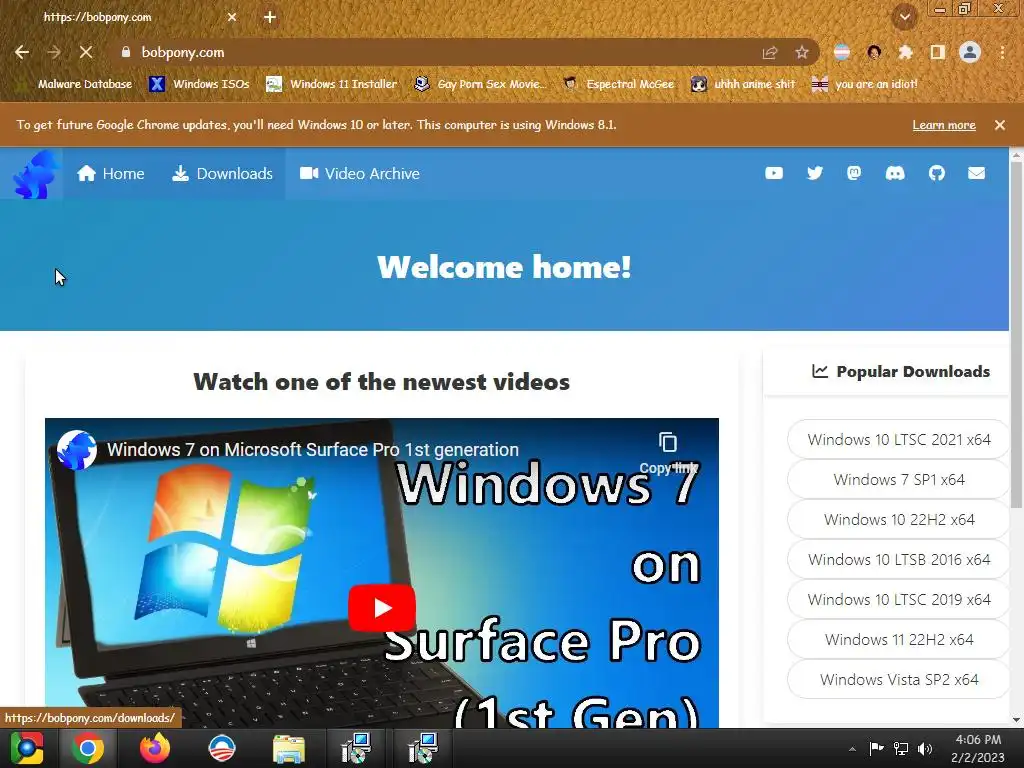Open the Downloads nav item
This screenshot has width=1024, height=768.
tap(222, 174)
